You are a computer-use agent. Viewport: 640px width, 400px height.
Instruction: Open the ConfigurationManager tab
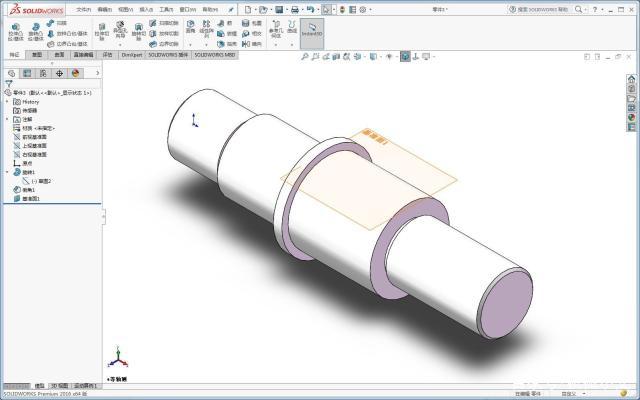coord(43,73)
